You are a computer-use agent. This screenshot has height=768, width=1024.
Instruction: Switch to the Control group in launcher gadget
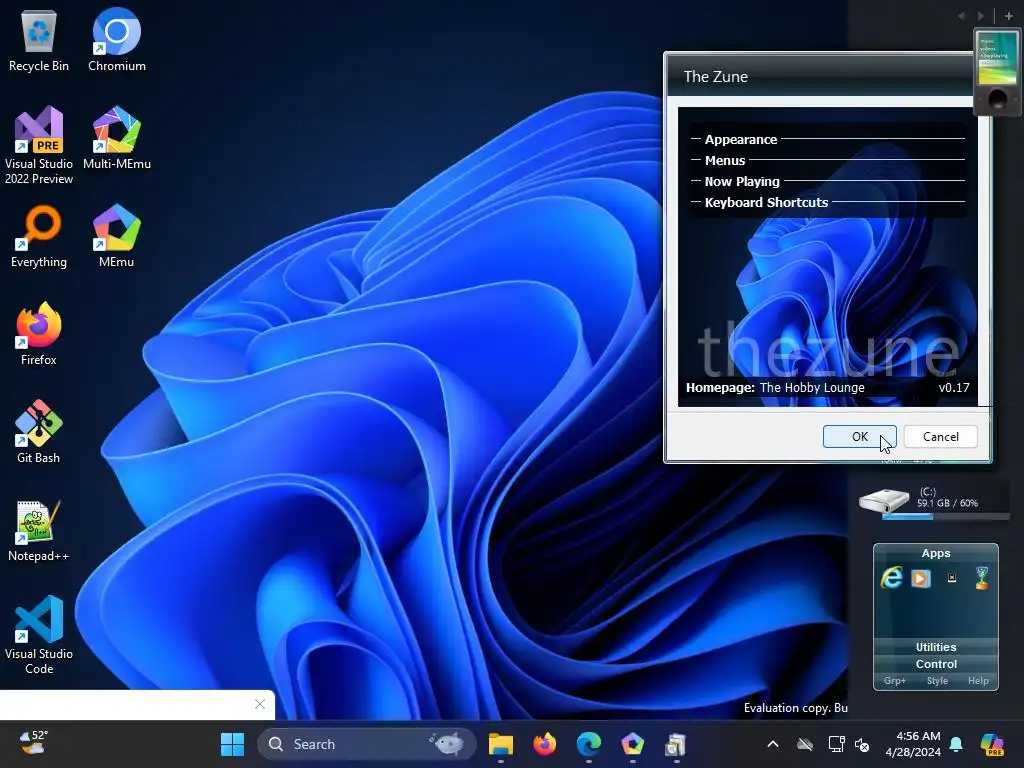936,664
